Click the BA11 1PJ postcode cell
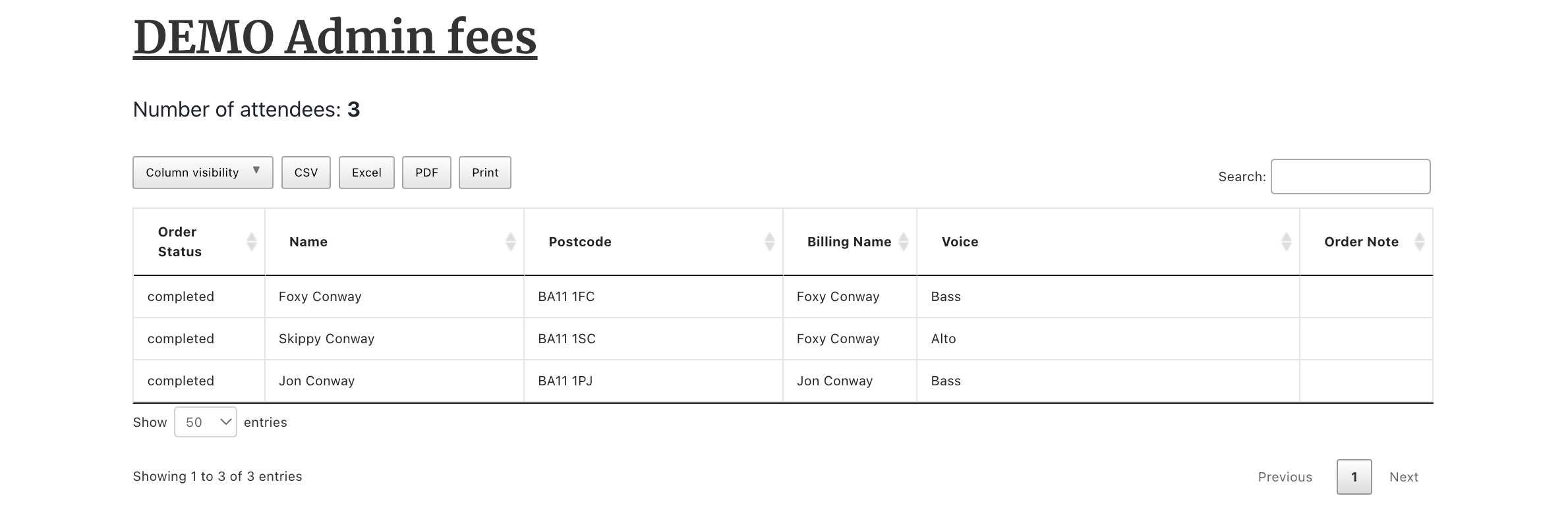Screen dimensions: 1568x523 pyautogui.click(x=565, y=381)
